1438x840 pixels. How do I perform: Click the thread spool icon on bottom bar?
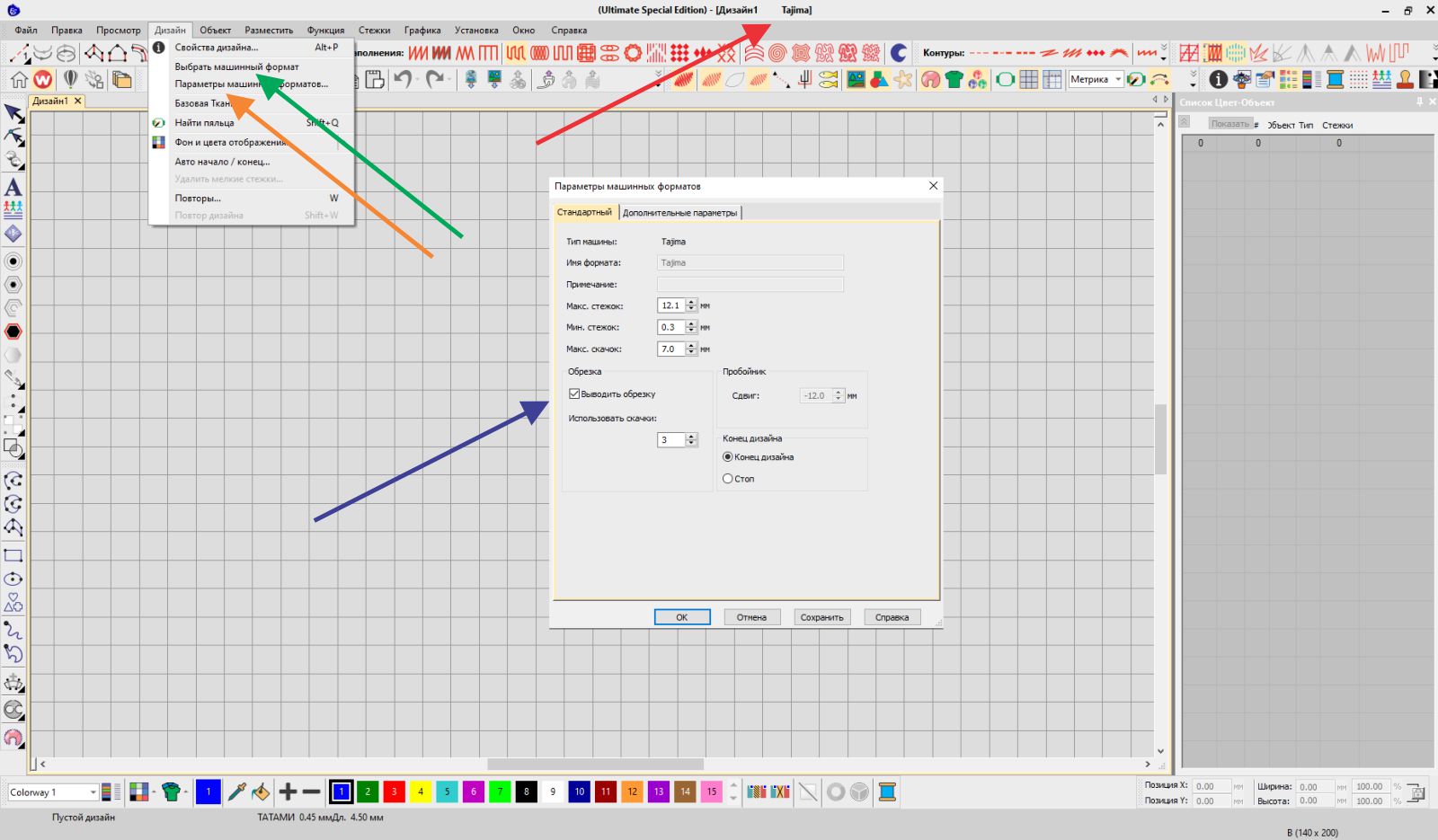[887, 791]
